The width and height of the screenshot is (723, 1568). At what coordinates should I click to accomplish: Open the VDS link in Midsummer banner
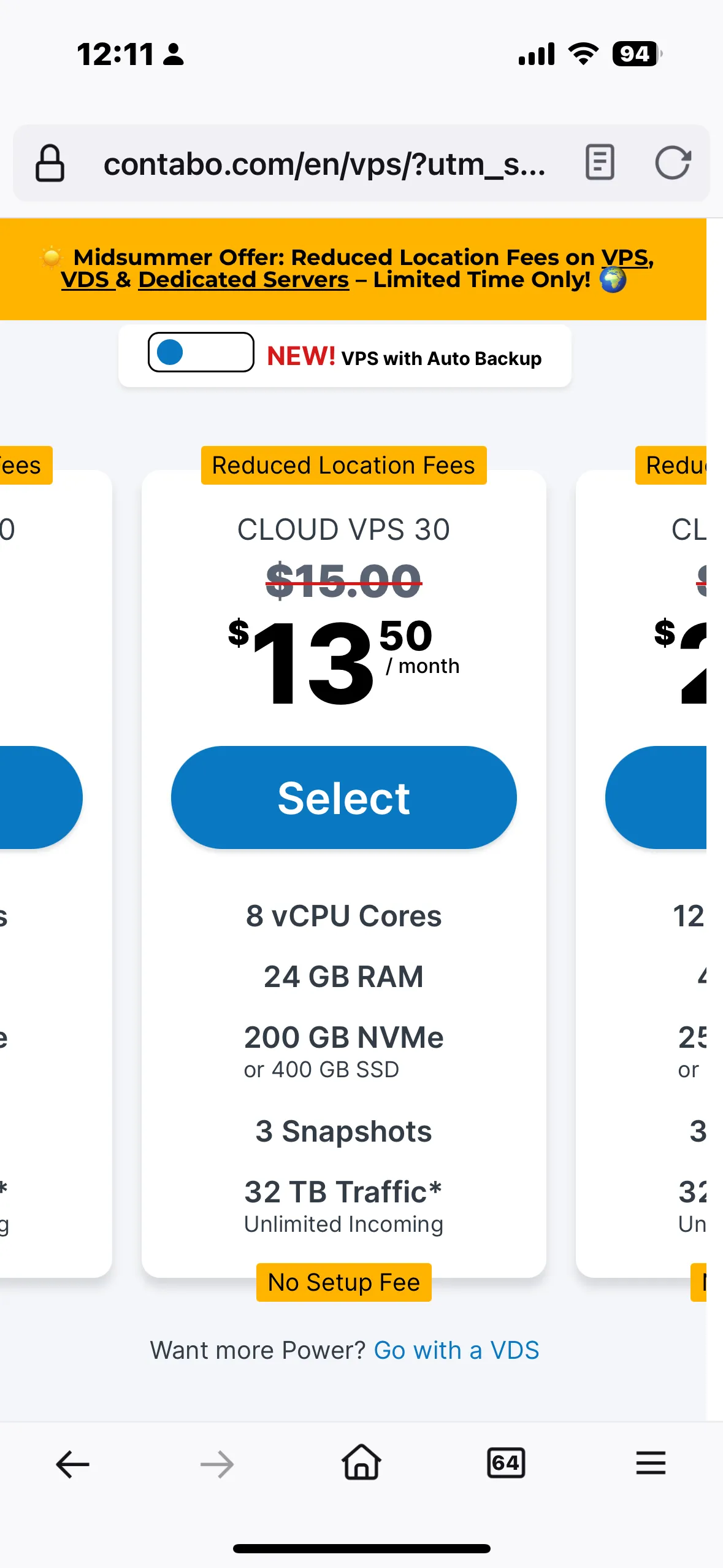pos(85,280)
